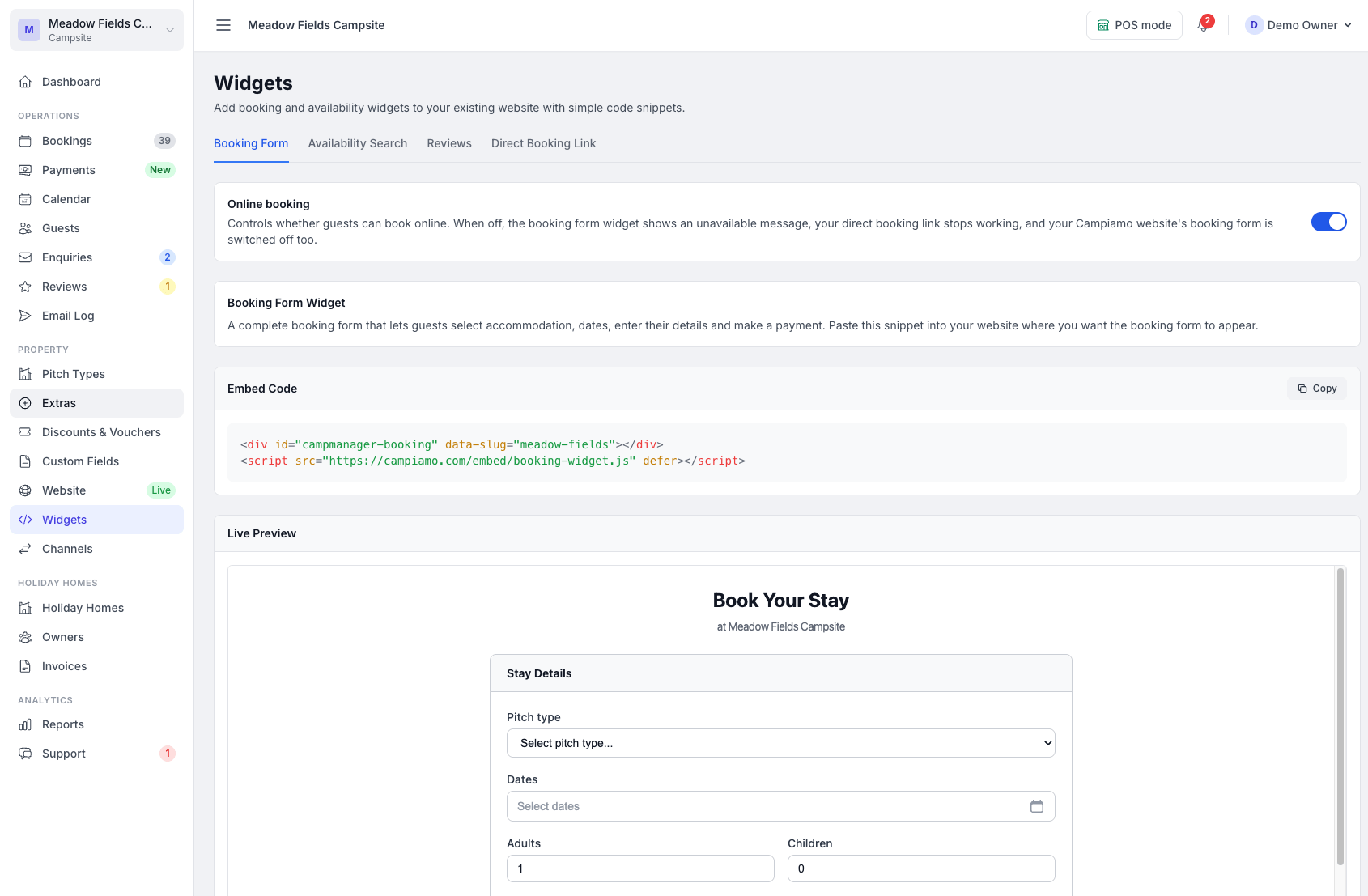Viewport: 1368px width, 896px height.
Task: Click the Enquiries envelope icon
Action: (x=25, y=257)
